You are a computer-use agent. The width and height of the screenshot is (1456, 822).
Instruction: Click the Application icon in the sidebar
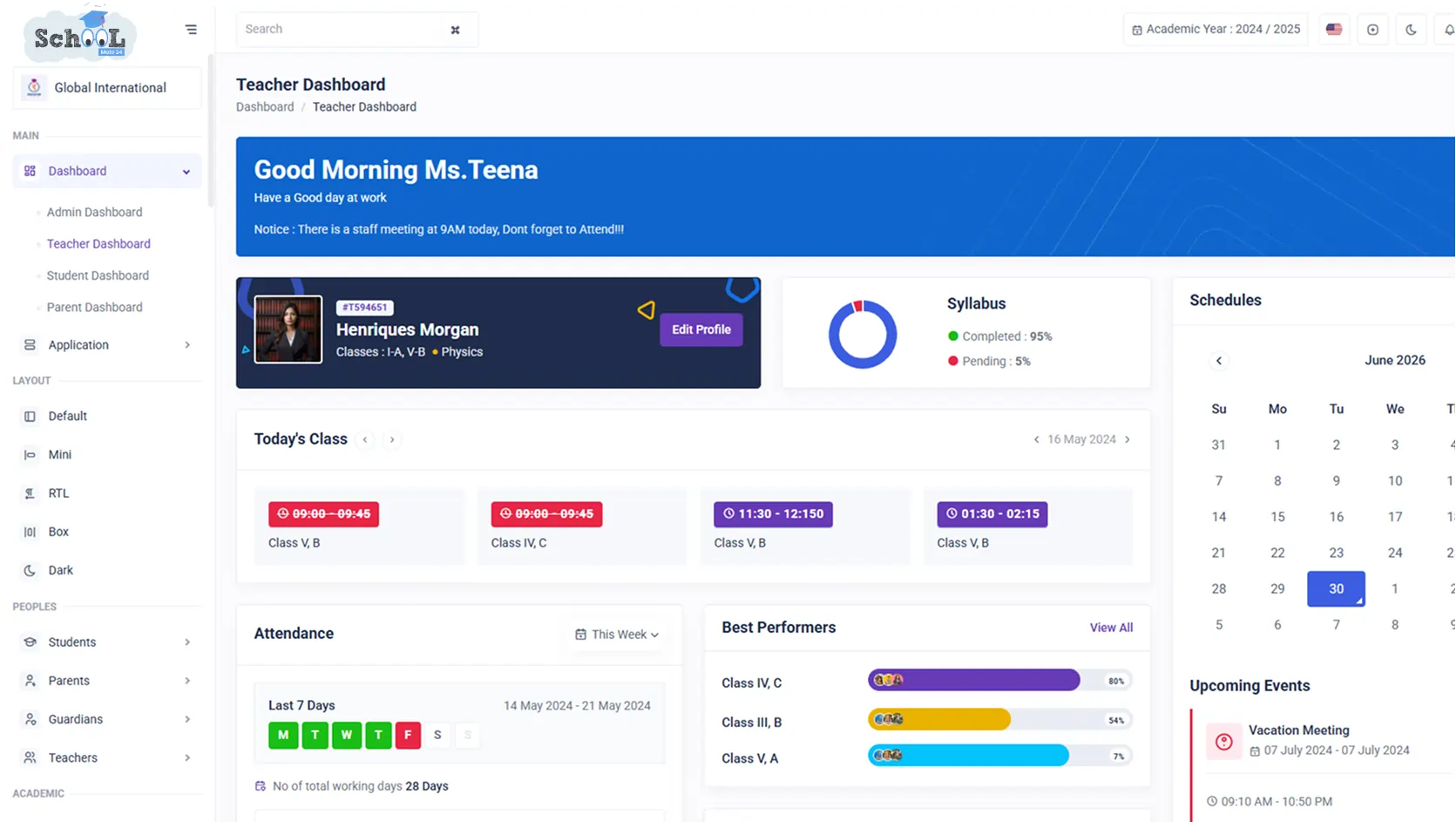[x=30, y=345]
